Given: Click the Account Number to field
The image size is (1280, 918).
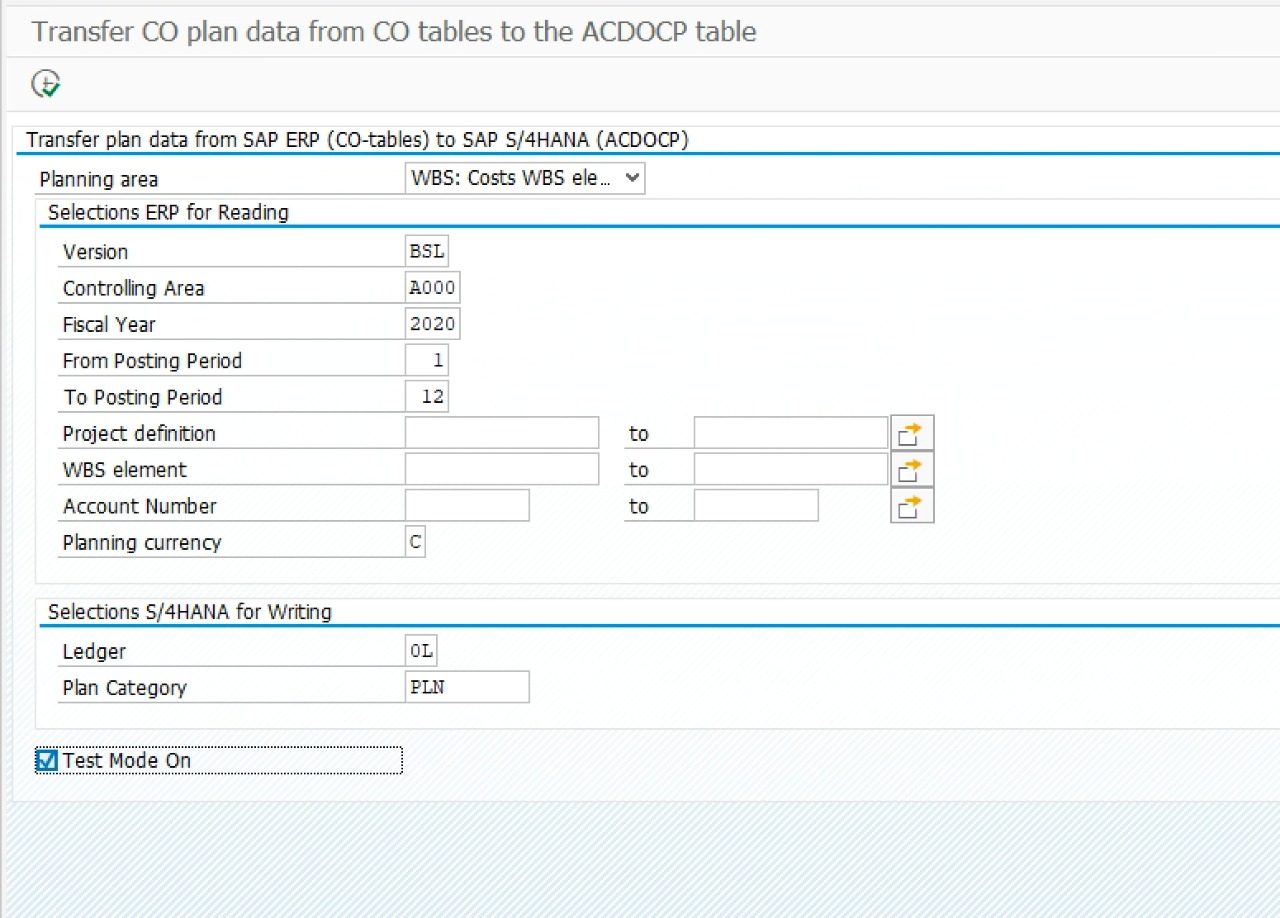Looking at the screenshot, I should point(756,506).
